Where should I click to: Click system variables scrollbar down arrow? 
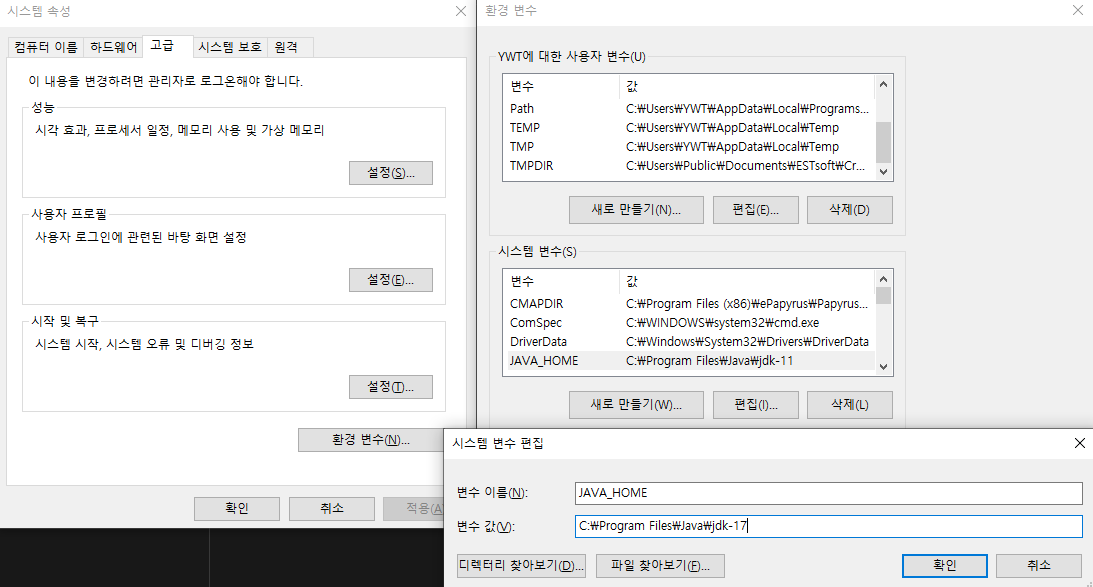click(x=883, y=367)
